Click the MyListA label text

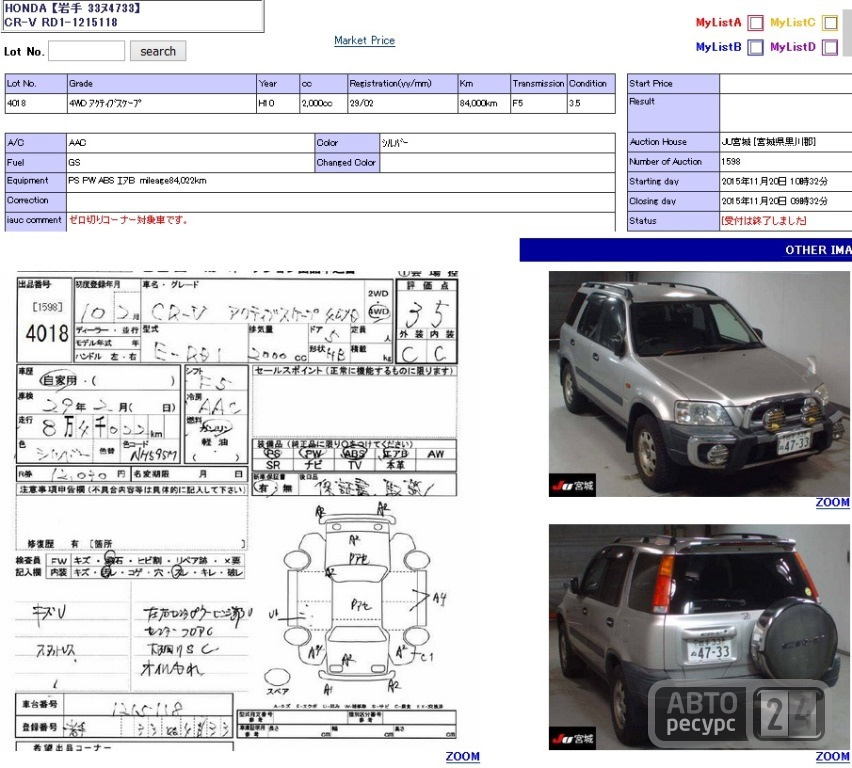tap(718, 23)
